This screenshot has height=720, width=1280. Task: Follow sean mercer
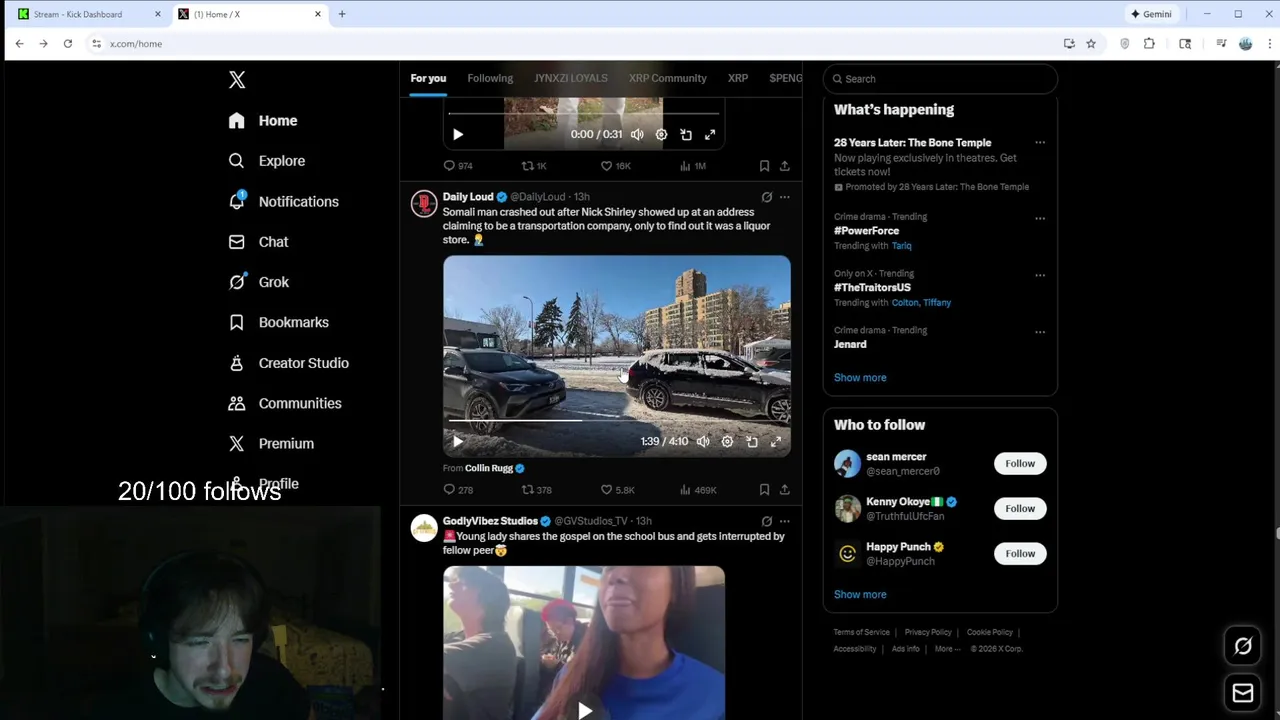click(x=1020, y=463)
